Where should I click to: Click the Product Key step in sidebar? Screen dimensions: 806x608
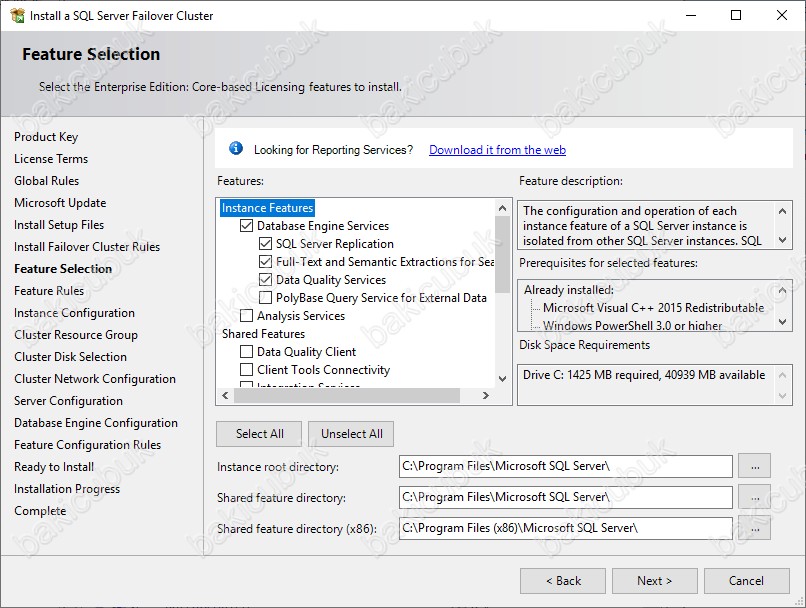pos(46,137)
